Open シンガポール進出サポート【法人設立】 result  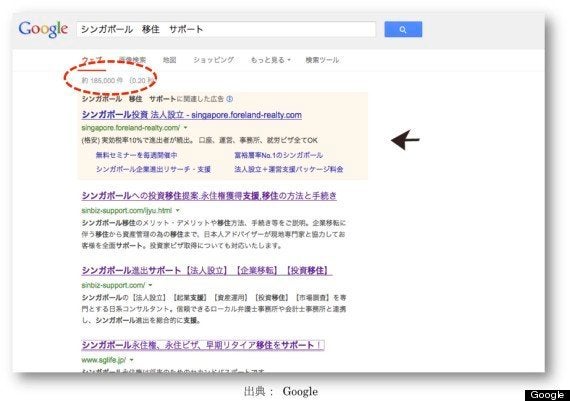click(206, 270)
